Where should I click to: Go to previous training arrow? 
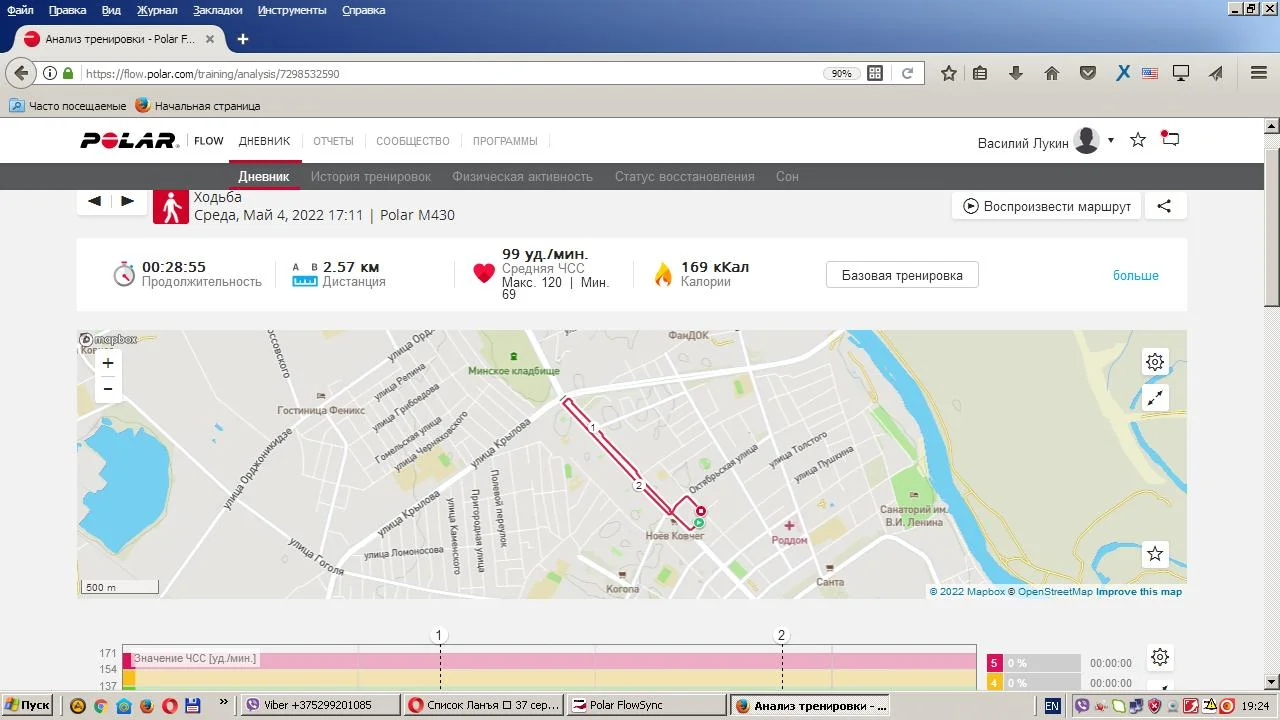click(x=94, y=201)
